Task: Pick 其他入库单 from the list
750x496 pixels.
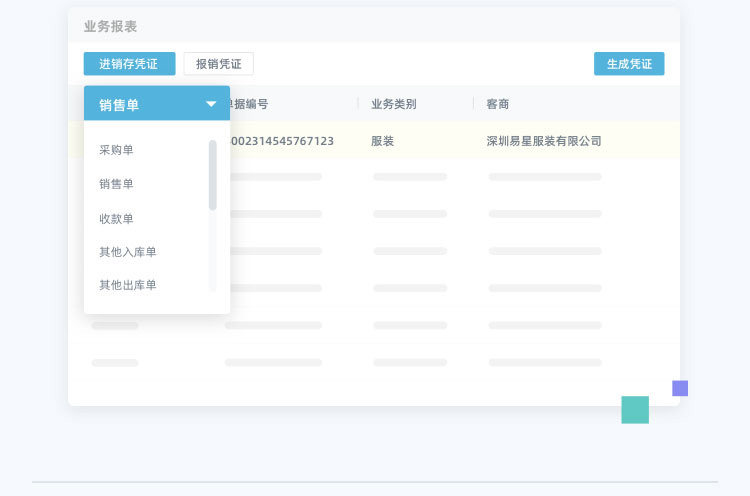Action: pyautogui.click(x=128, y=252)
